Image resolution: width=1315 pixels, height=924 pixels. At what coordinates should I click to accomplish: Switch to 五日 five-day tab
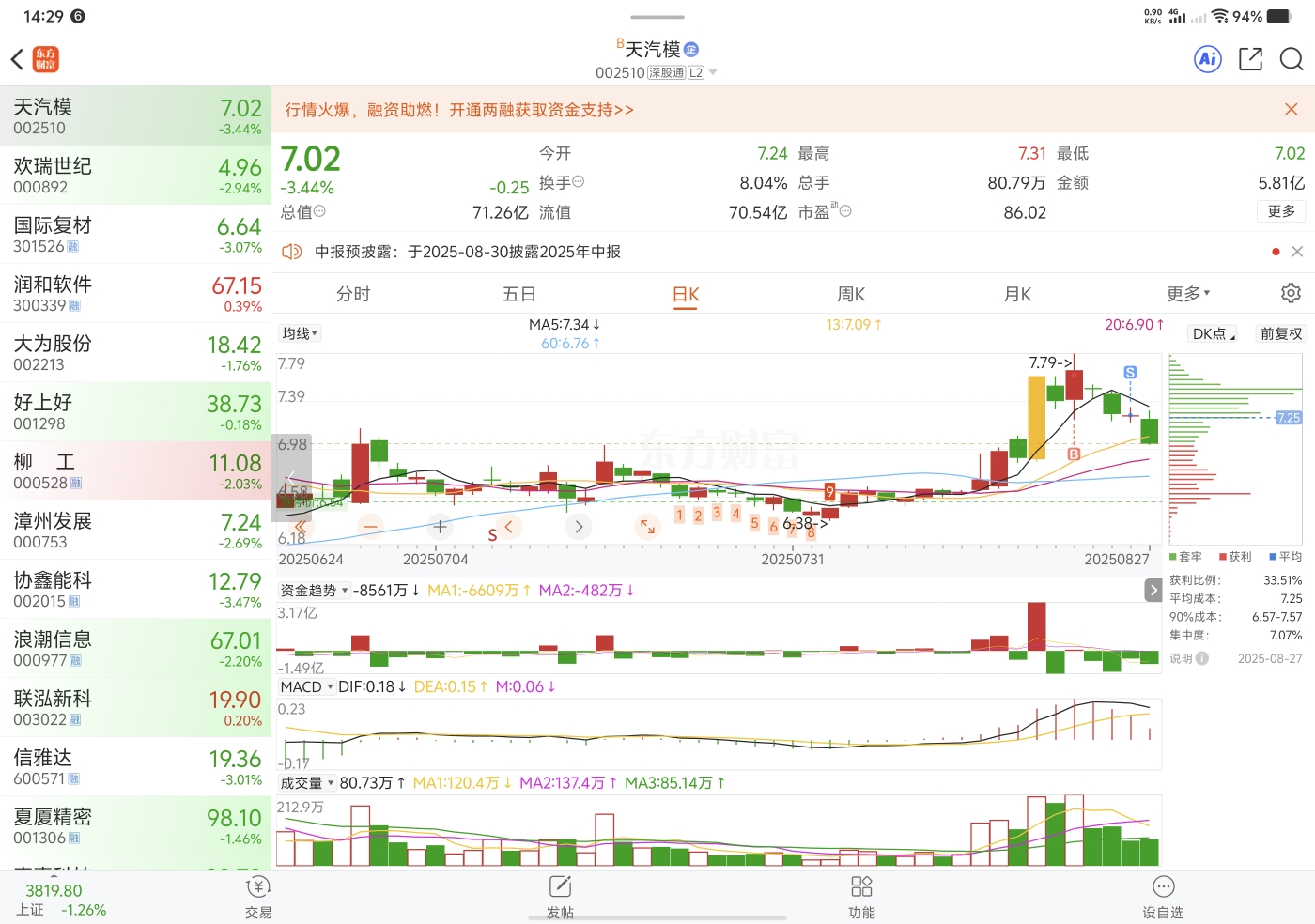coord(519,294)
